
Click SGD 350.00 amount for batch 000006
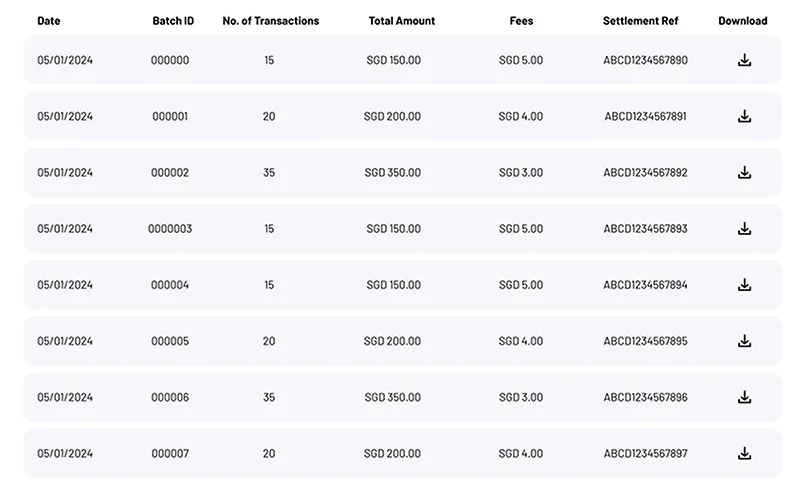pos(393,397)
